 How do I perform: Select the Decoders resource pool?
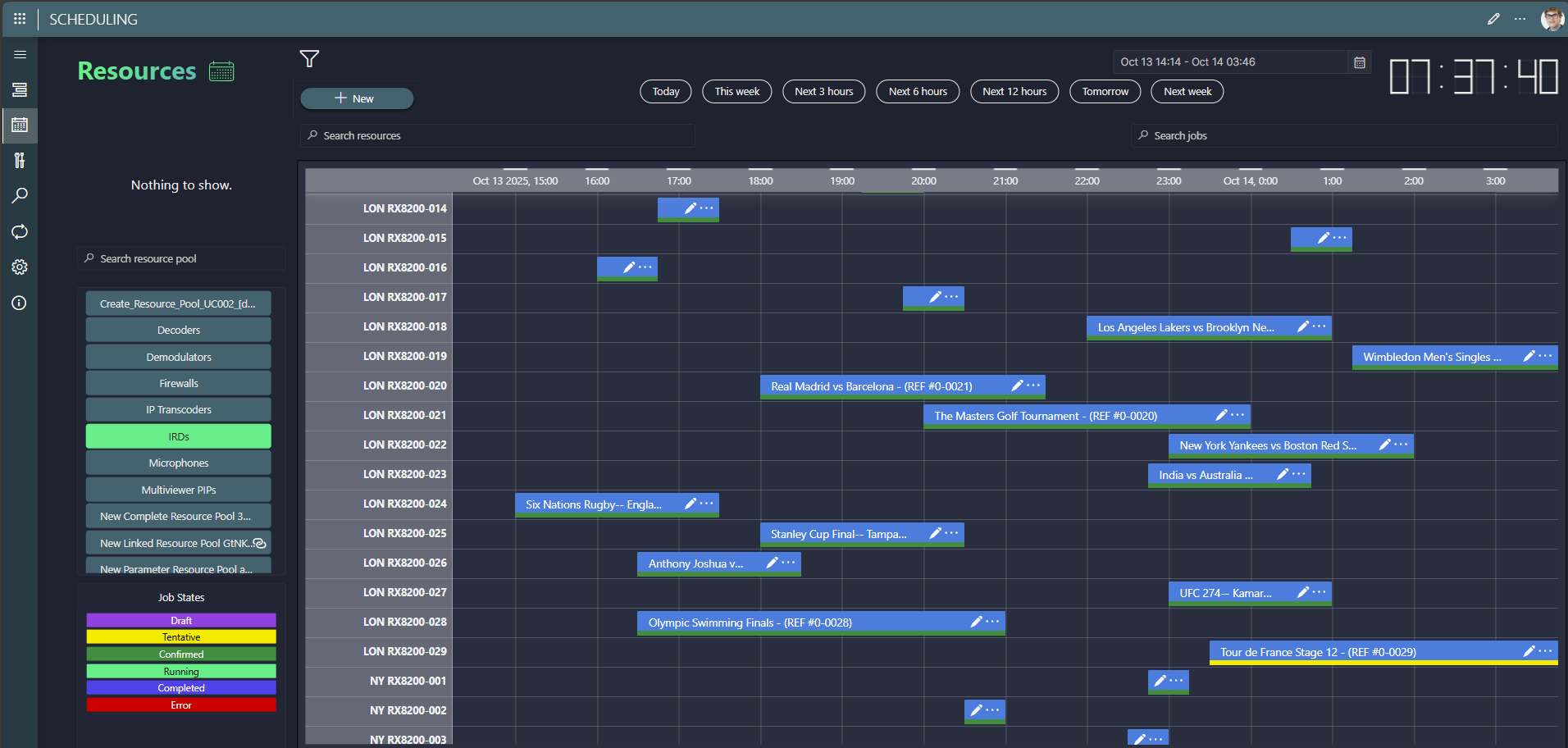(x=179, y=331)
